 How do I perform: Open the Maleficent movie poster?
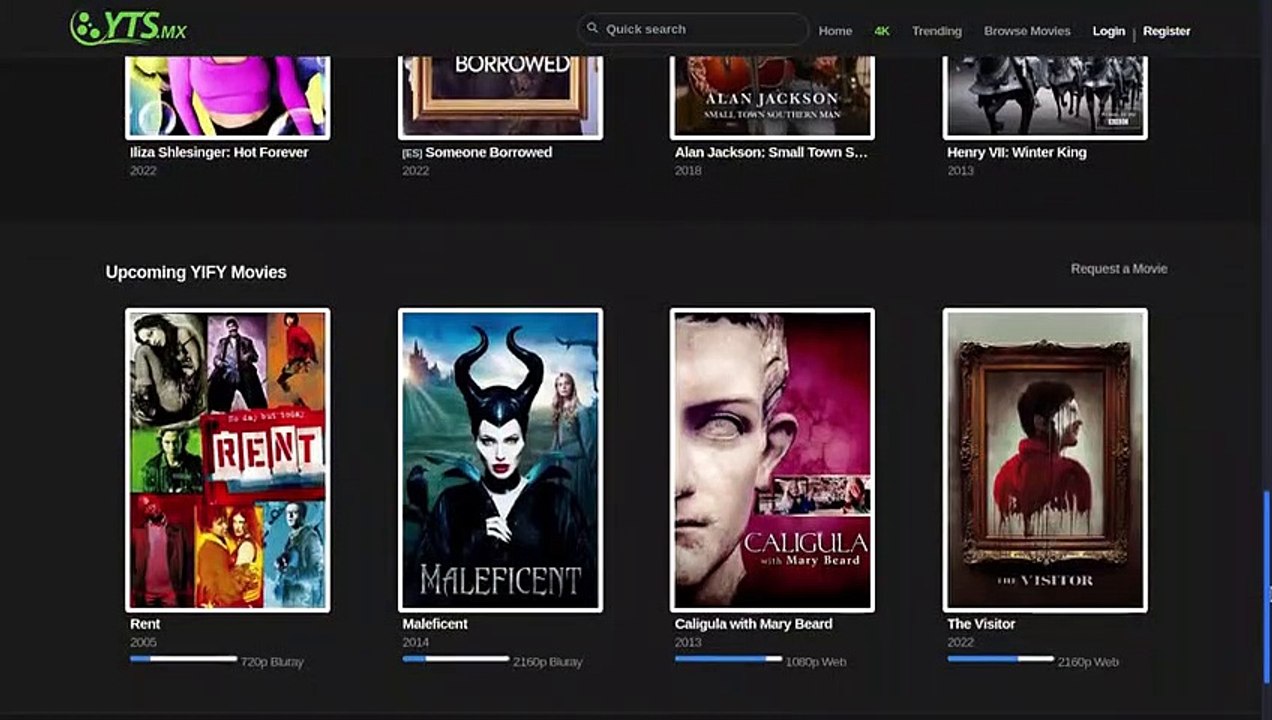click(x=500, y=460)
